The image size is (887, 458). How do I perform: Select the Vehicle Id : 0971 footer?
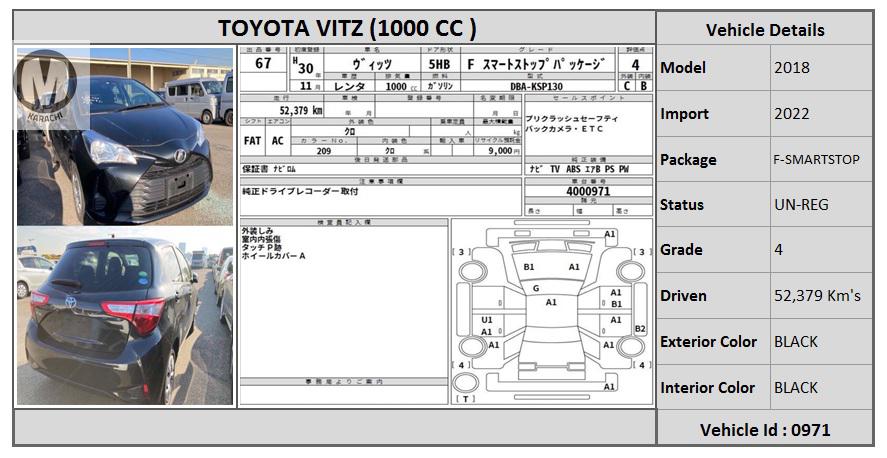click(765, 430)
